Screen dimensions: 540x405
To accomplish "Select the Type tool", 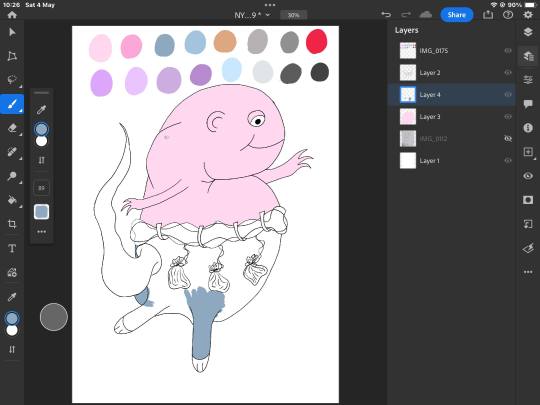I will tap(12, 248).
